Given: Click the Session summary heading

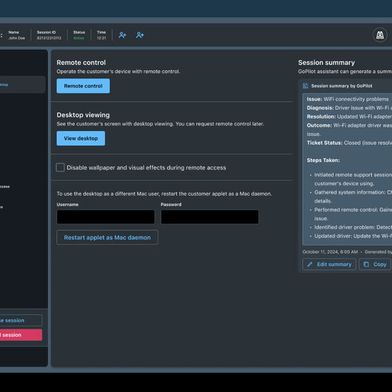Looking at the screenshot, I should click(x=327, y=63).
